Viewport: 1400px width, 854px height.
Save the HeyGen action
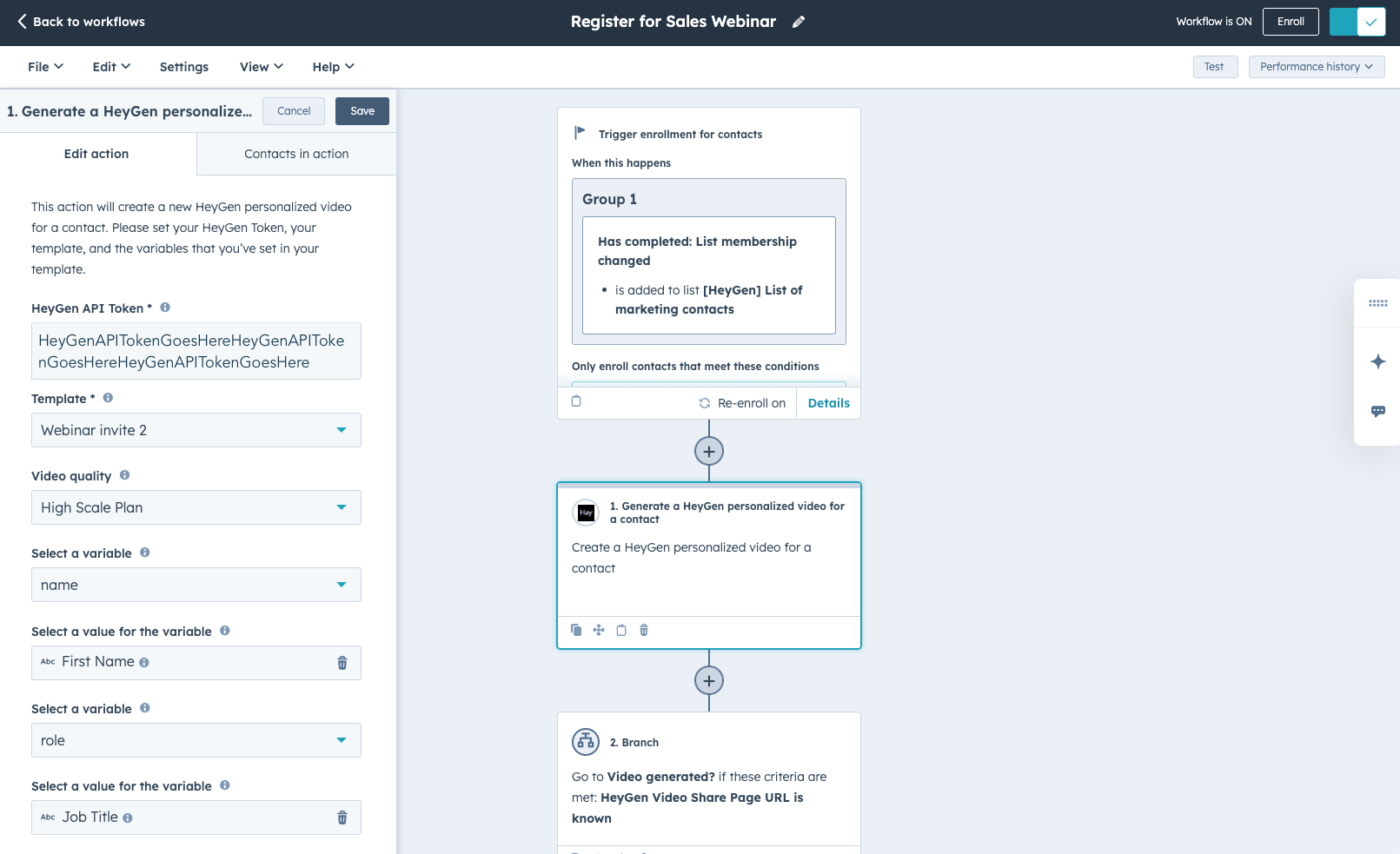click(362, 111)
